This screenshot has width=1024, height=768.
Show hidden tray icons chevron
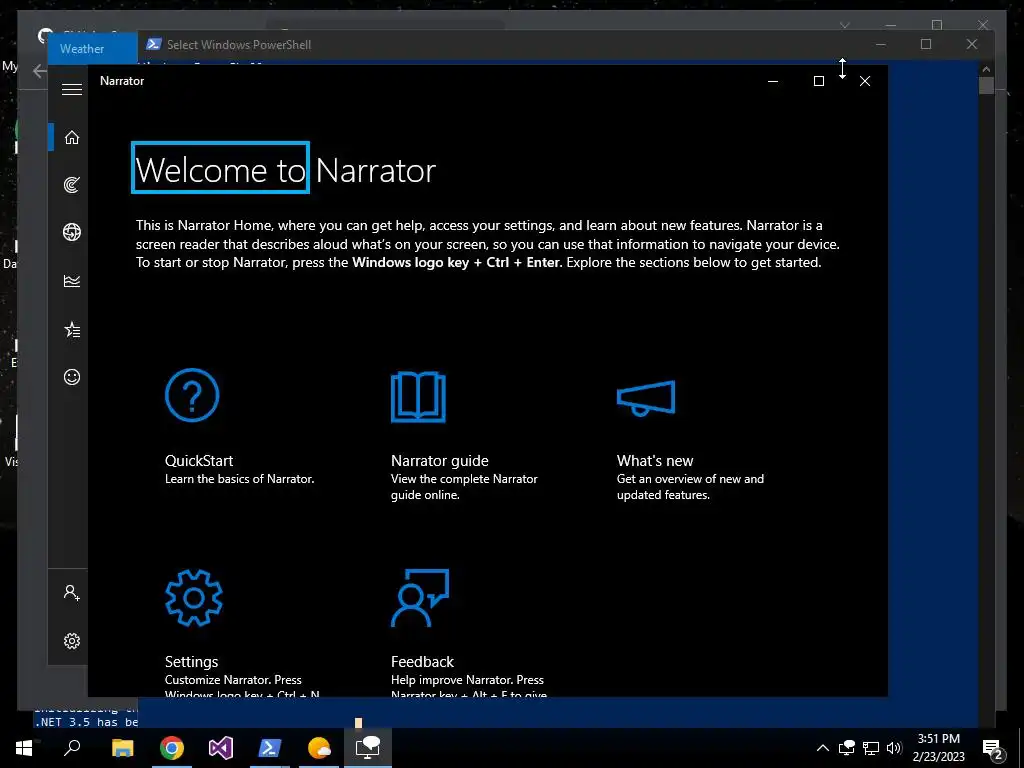823,748
